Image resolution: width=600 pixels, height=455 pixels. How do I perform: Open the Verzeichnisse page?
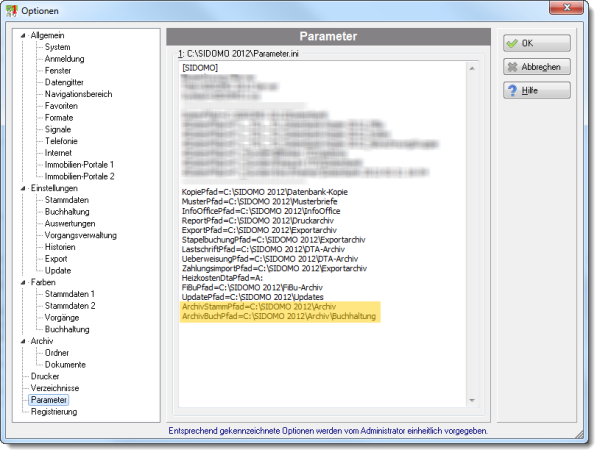tap(55, 388)
